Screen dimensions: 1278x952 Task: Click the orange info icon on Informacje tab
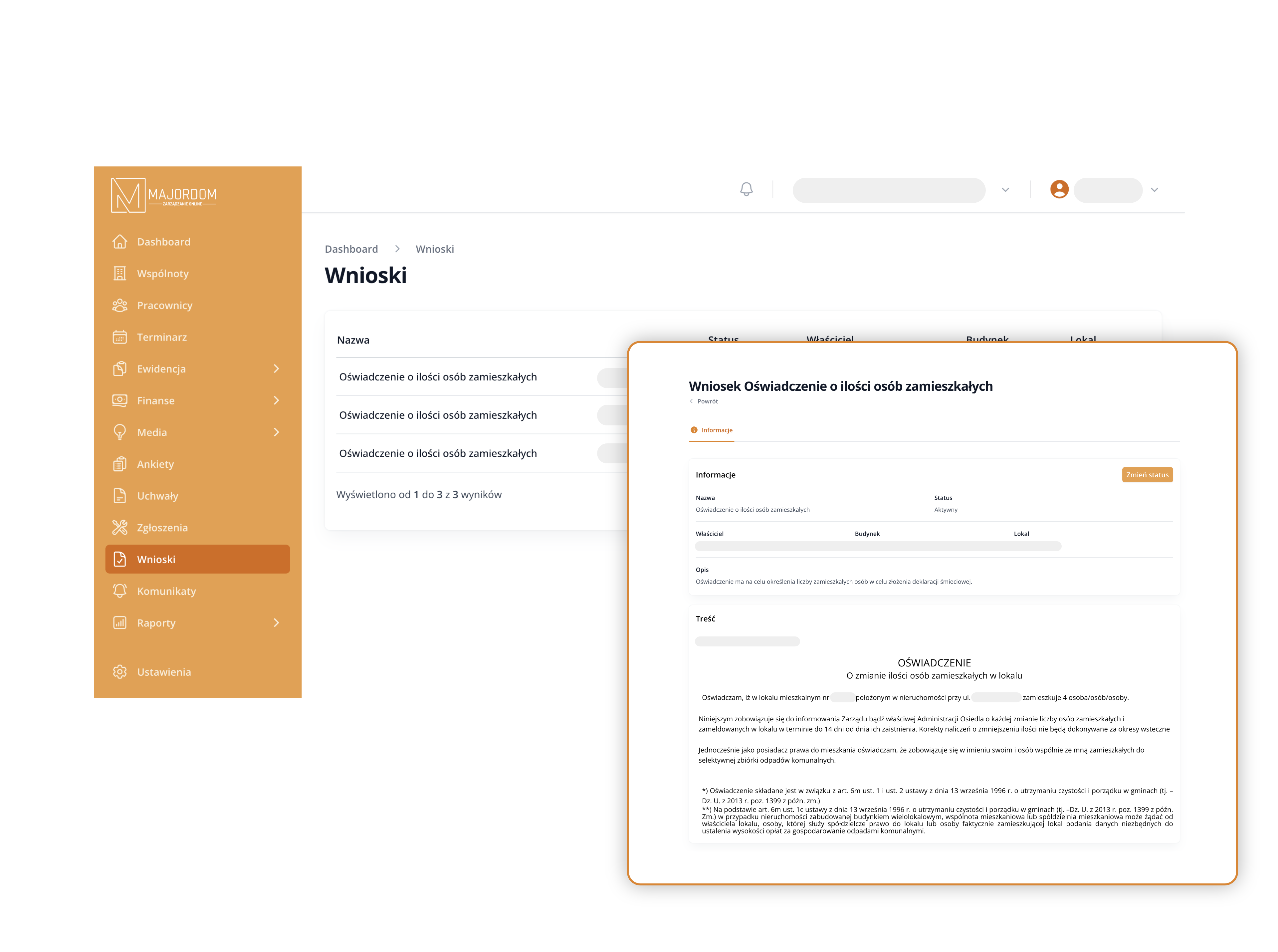click(x=694, y=430)
